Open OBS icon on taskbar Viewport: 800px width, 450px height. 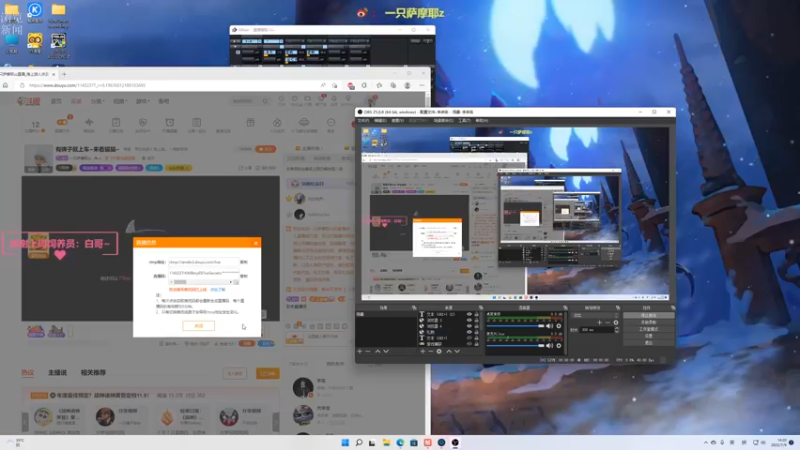pos(455,442)
